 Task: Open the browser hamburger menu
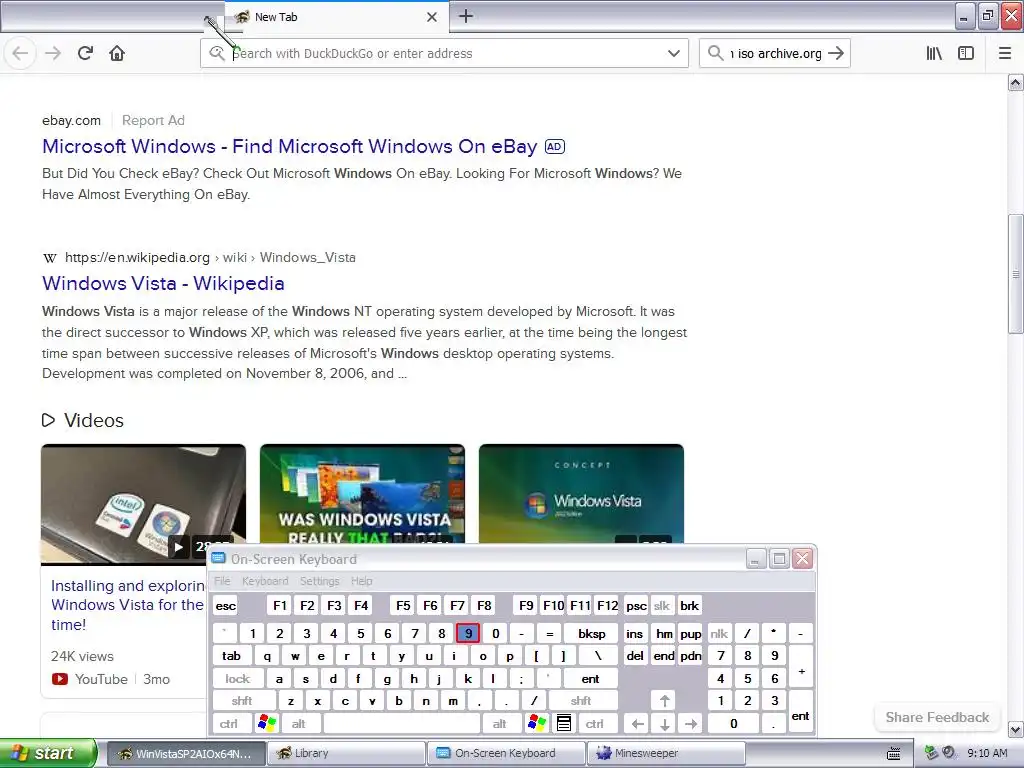pyautogui.click(x=1005, y=53)
